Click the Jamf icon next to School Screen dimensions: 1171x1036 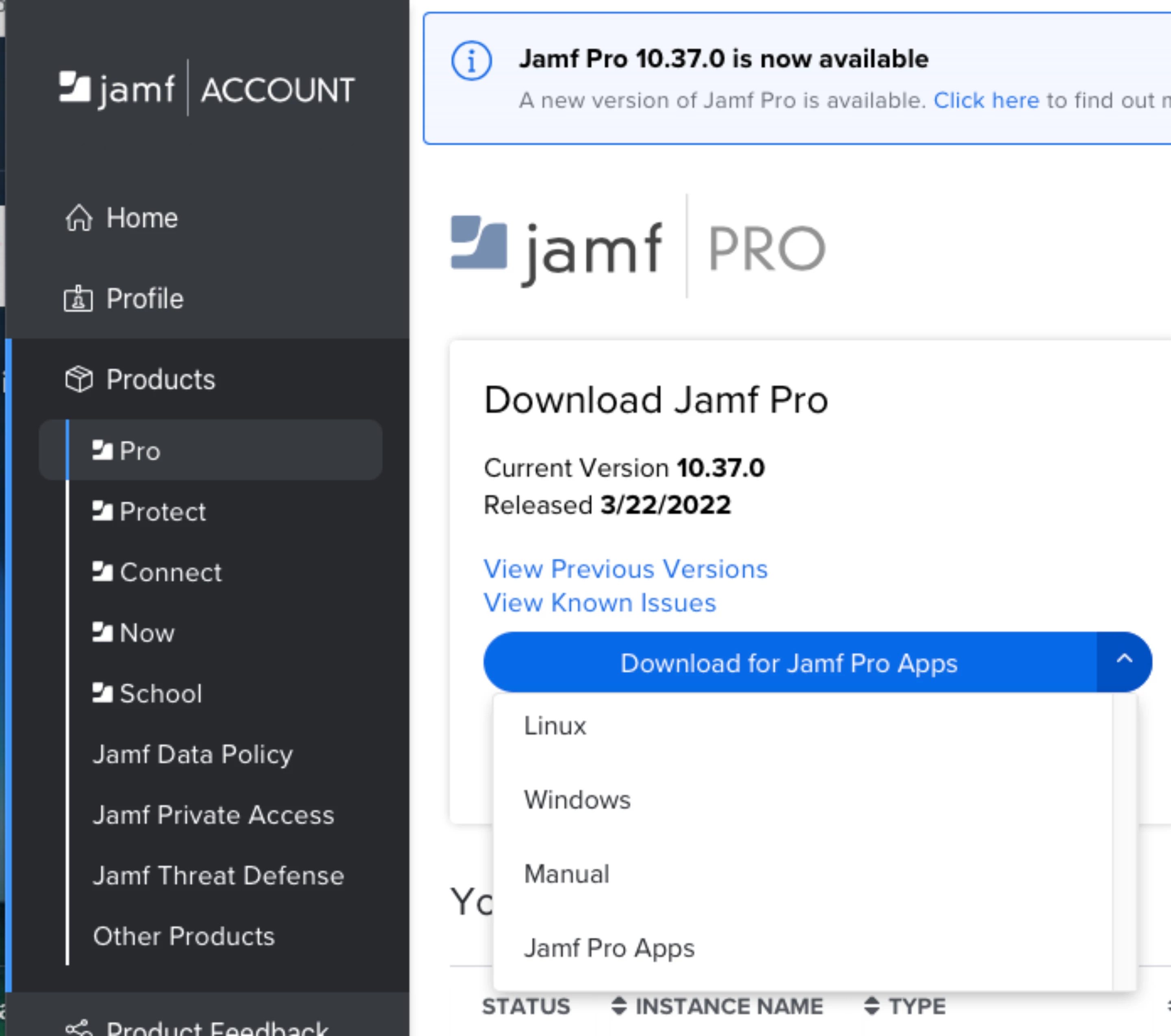pyautogui.click(x=102, y=693)
